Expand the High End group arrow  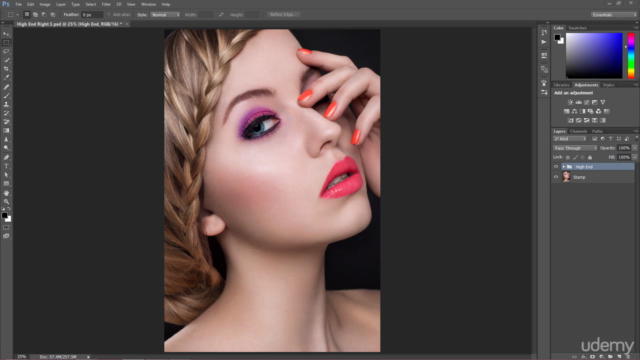tap(564, 167)
